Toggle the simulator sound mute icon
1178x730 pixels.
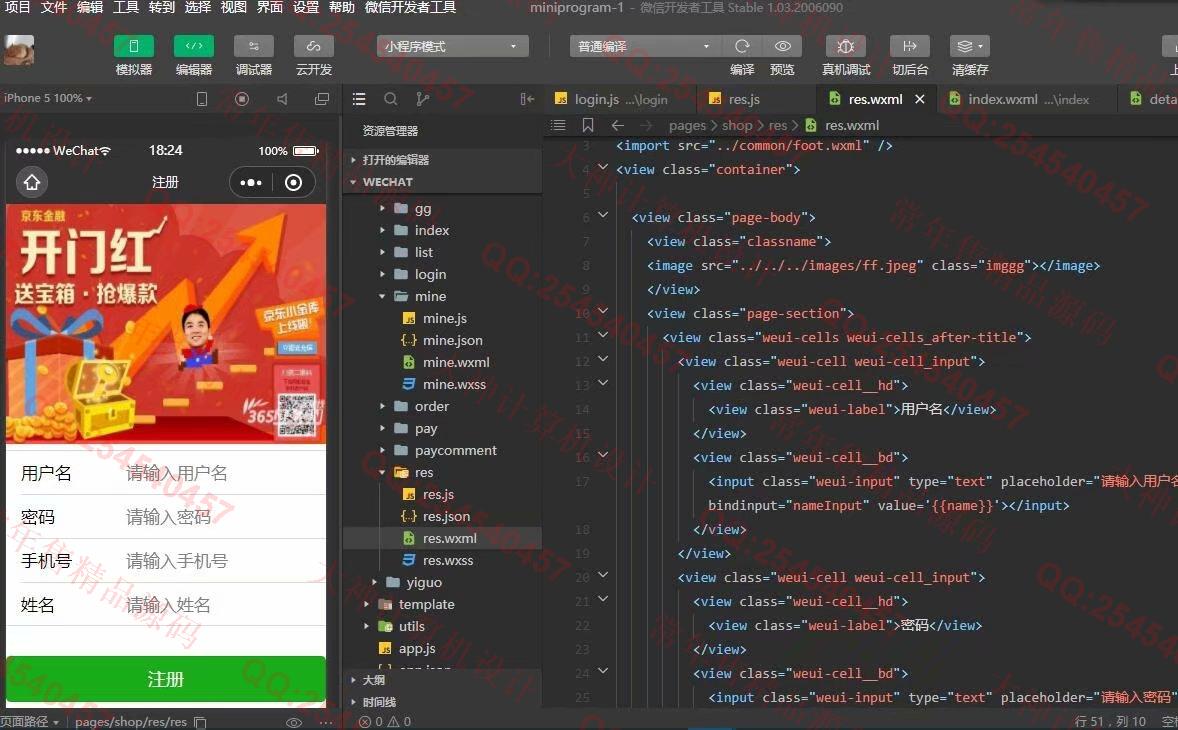(282, 99)
